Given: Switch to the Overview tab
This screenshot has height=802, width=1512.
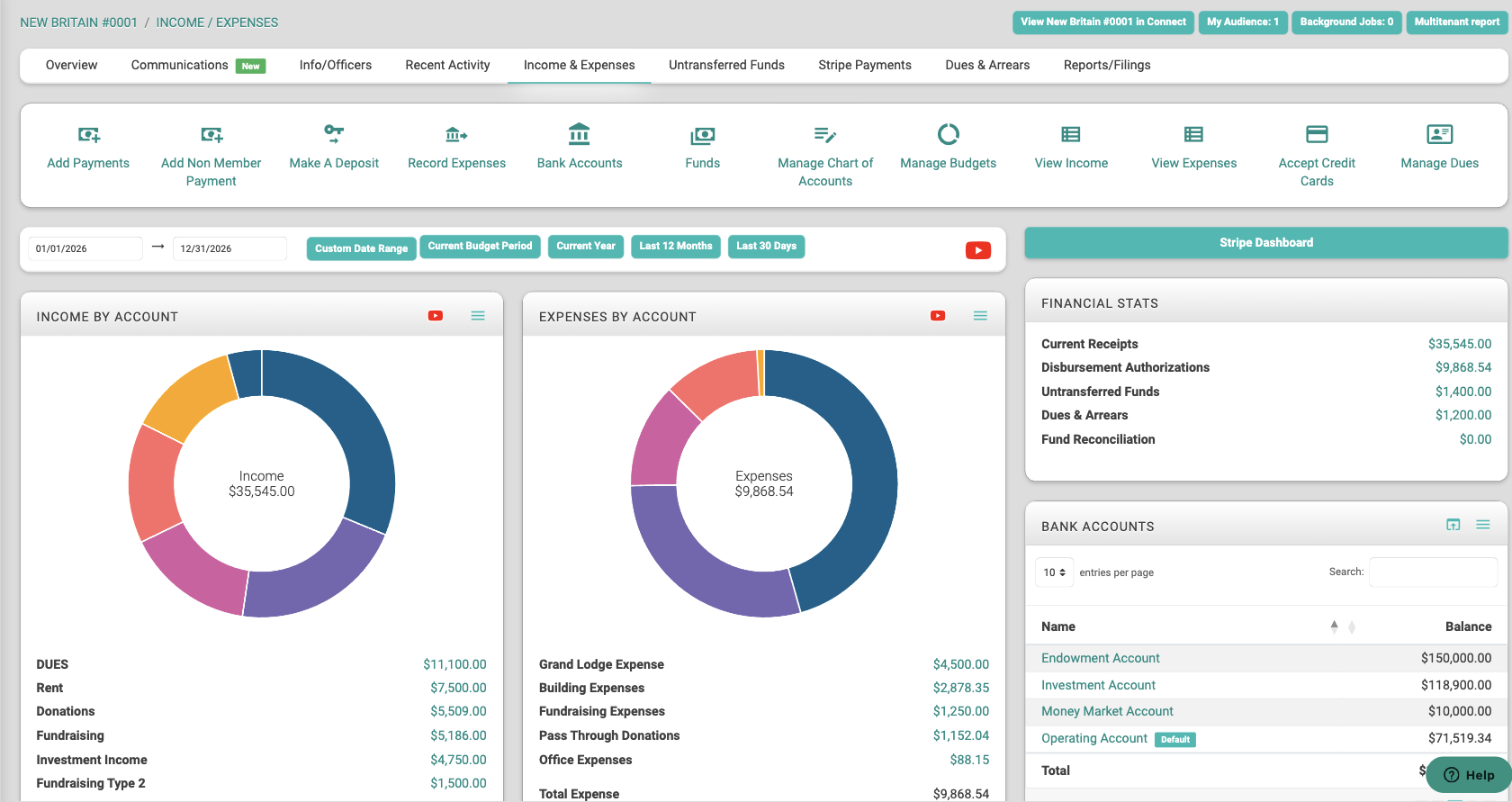Looking at the screenshot, I should tap(72, 65).
